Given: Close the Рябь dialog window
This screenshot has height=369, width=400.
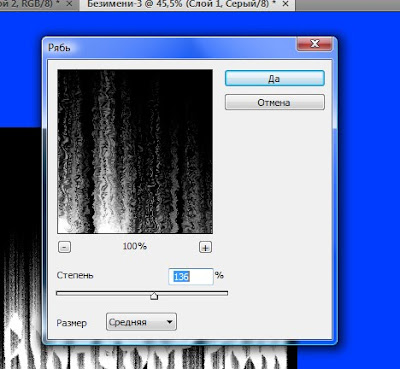Looking at the screenshot, I should pos(314,44).
